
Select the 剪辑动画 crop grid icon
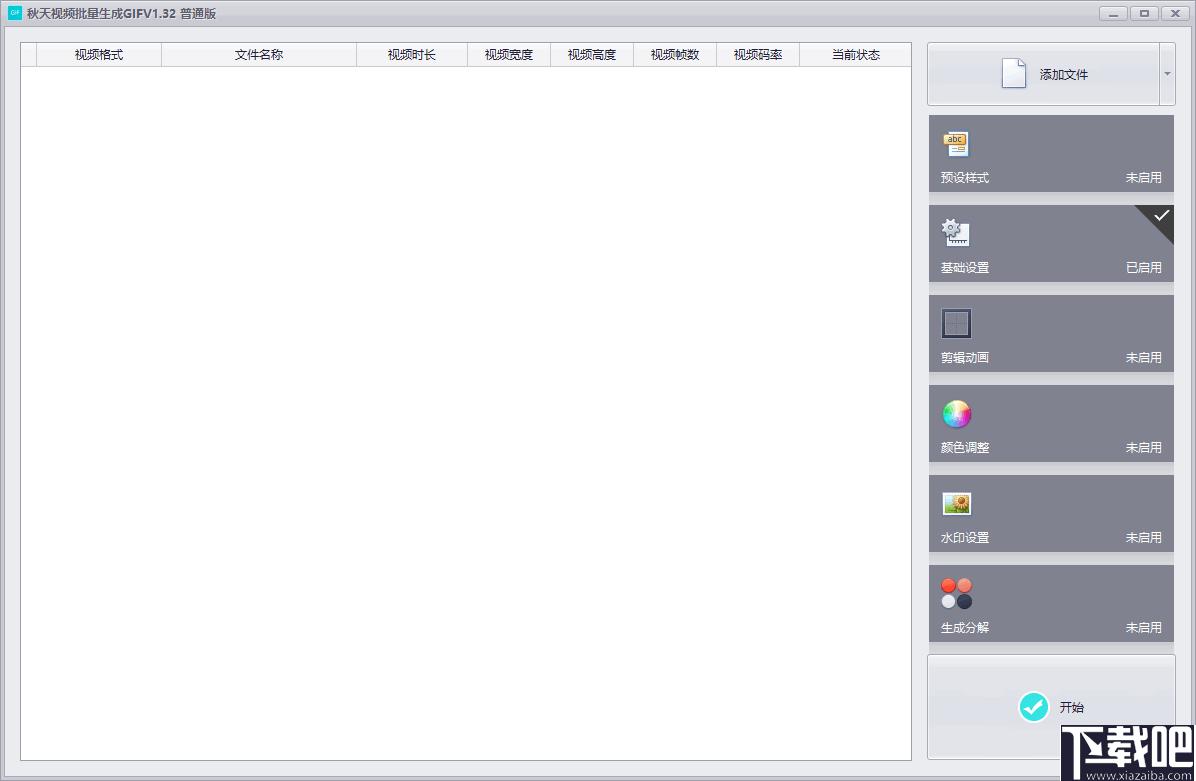[956, 323]
